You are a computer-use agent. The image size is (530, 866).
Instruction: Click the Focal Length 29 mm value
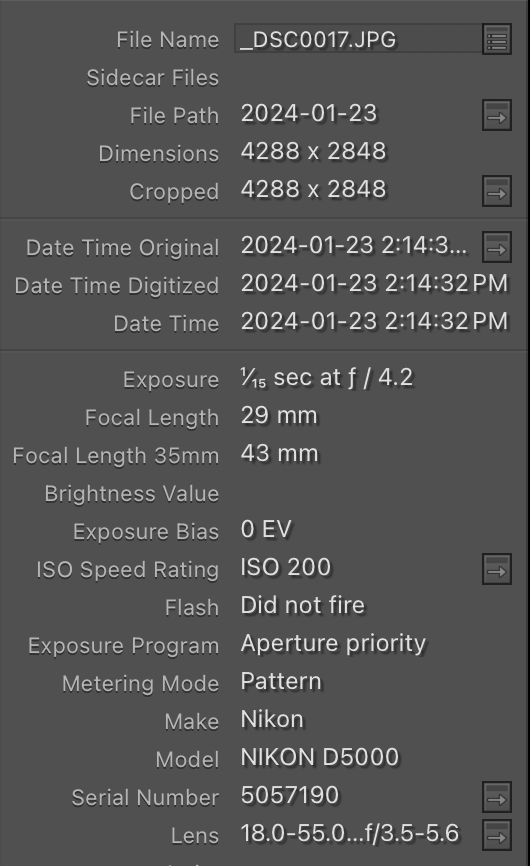(279, 415)
